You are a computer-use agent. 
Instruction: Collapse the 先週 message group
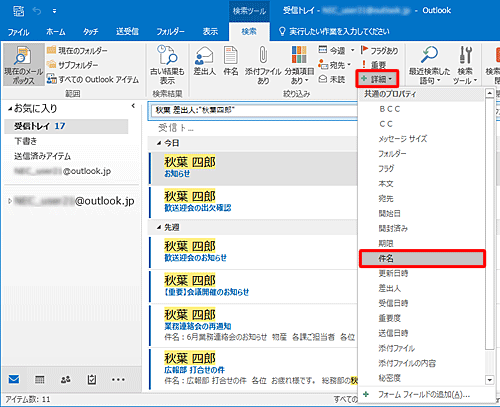click(159, 227)
